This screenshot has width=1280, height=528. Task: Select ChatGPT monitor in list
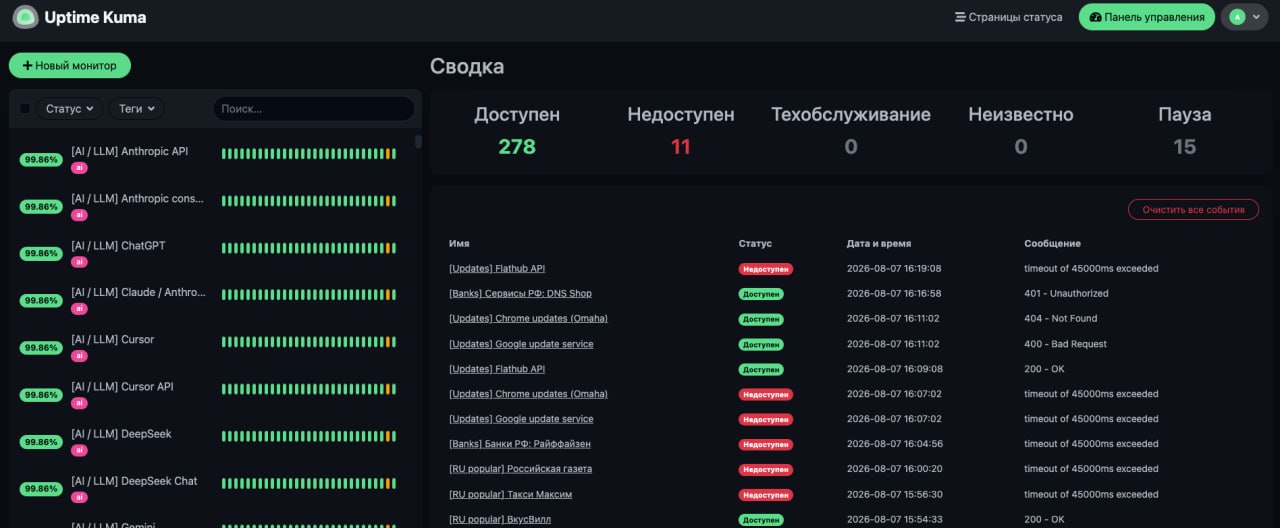[215, 253]
